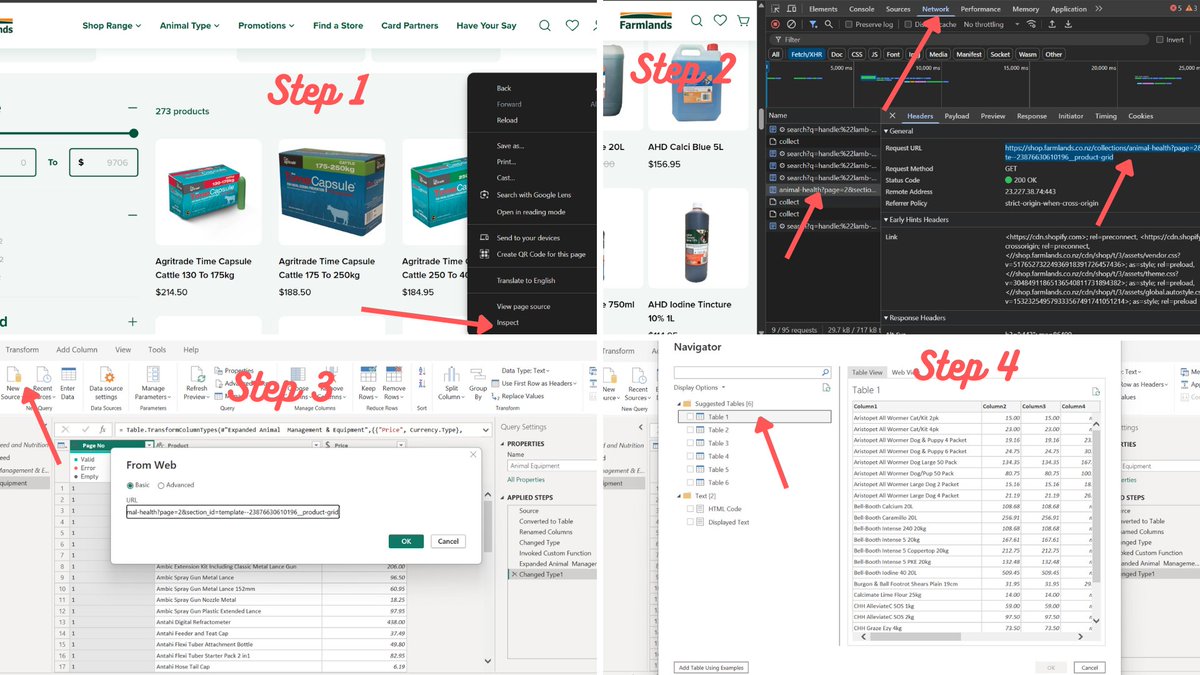Click the price range slider handle
Viewport: 1200px width, 675px height.
click(x=135, y=133)
